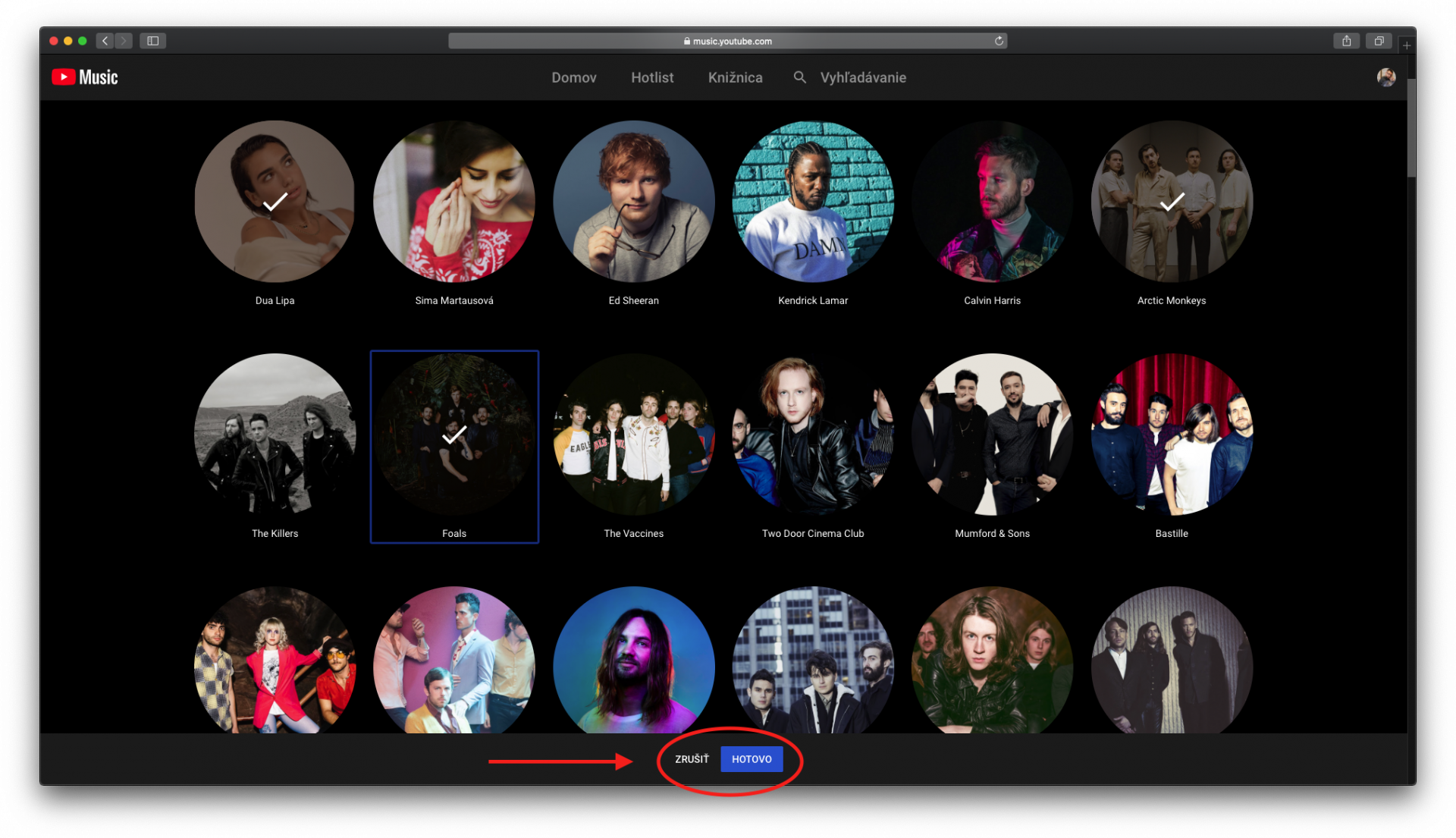This screenshot has height=838, width=1456.
Task: Click the Bastille name label
Action: coord(1172,533)
